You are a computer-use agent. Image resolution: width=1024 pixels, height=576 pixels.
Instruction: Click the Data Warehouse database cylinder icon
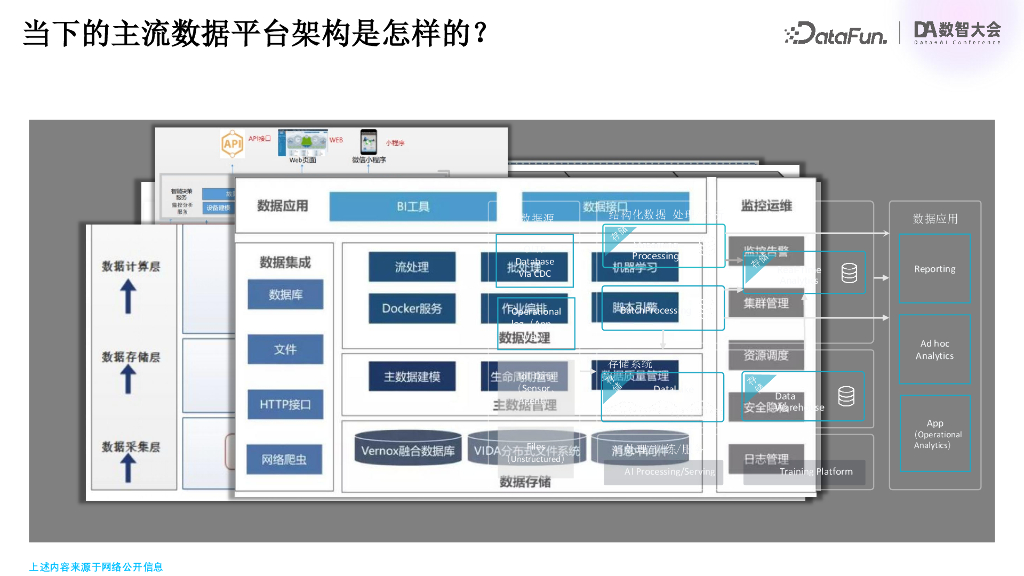pos(847,396)
